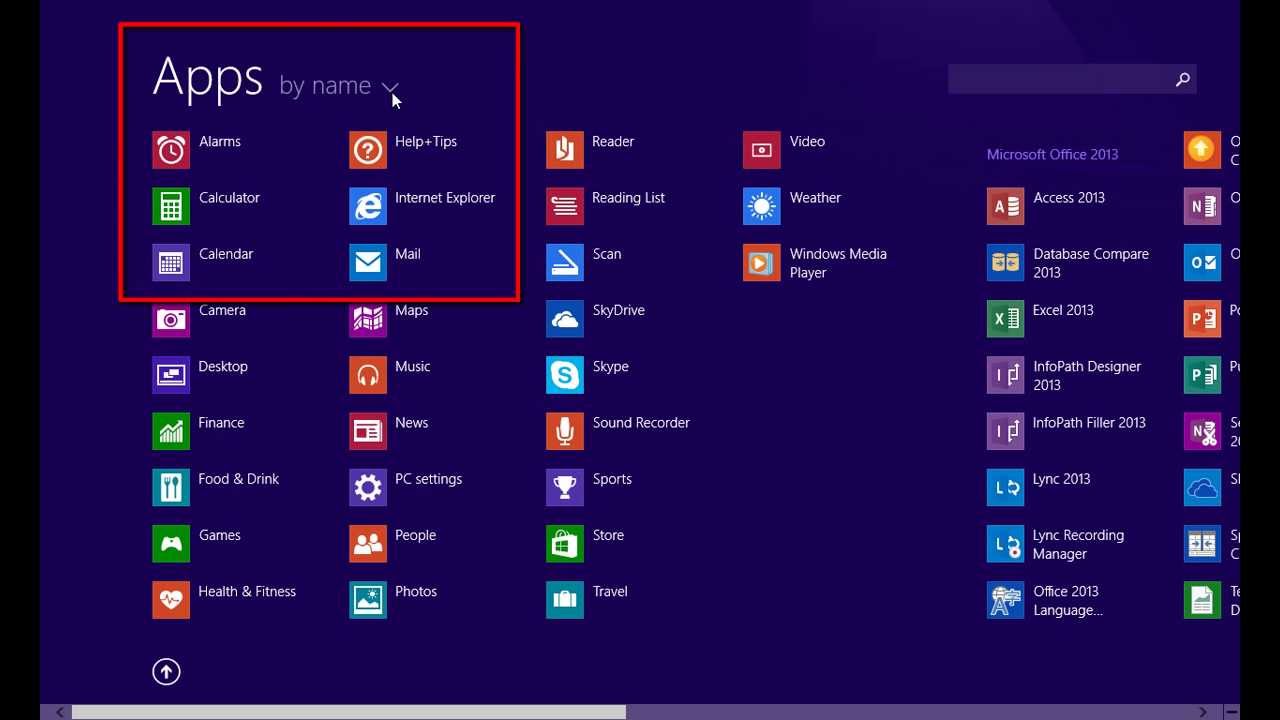1280x720 pixels.
Task: Select the 'Sound Recorder' label text
Action: 641,423
